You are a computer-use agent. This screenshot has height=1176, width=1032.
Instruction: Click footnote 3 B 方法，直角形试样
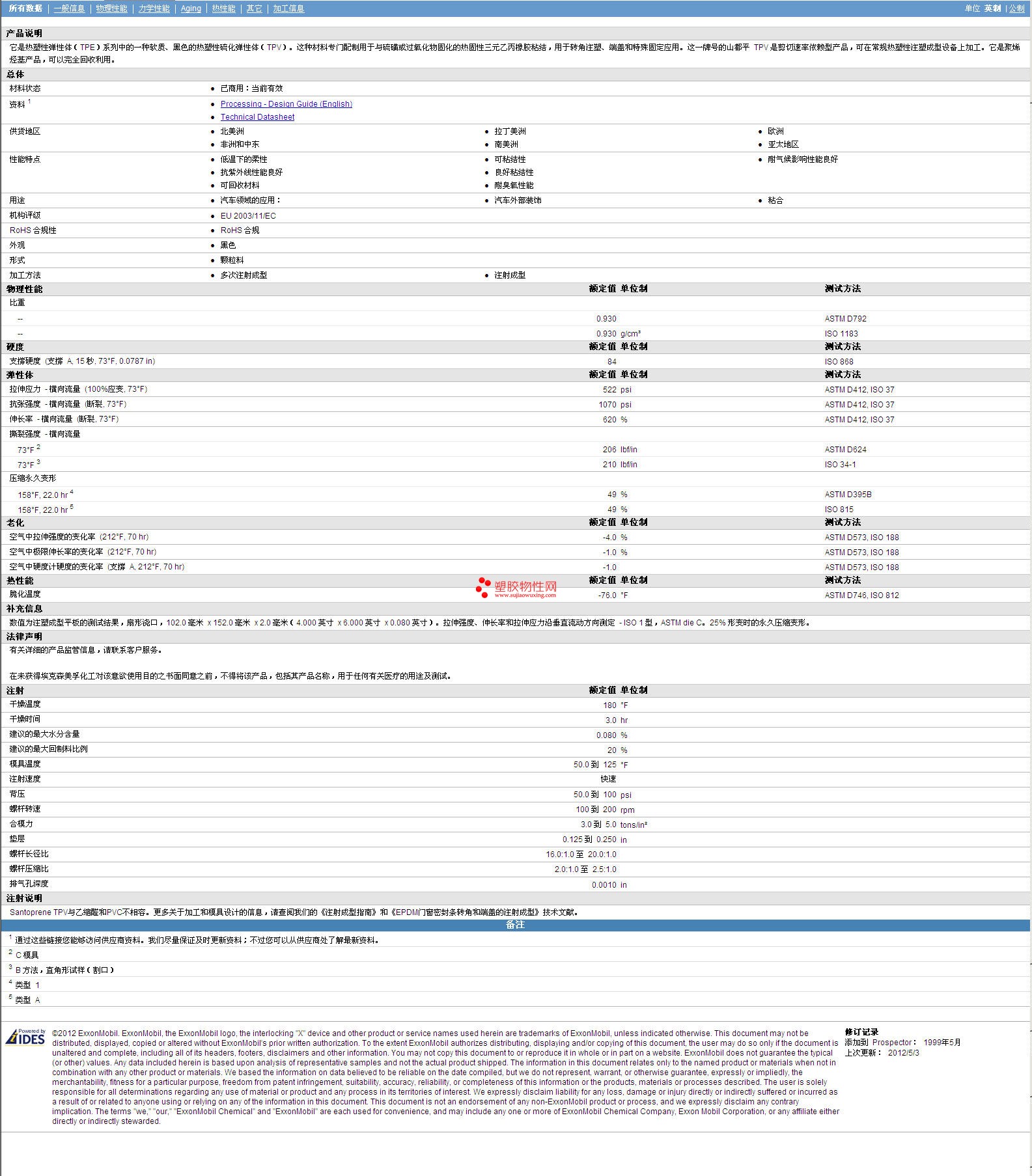pyautogui.click(x=61, y=970)
